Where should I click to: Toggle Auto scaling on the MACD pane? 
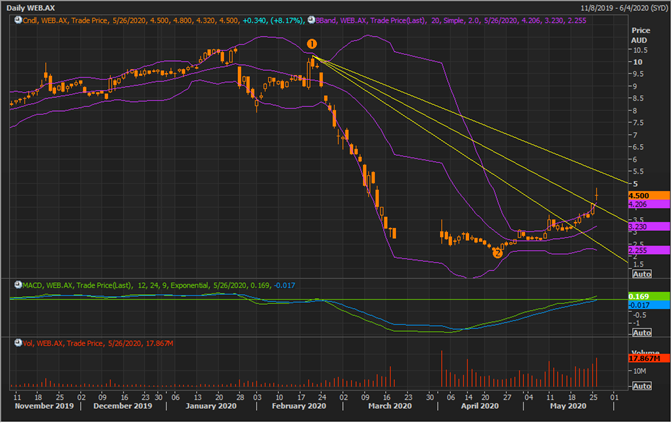pos(642,333)
